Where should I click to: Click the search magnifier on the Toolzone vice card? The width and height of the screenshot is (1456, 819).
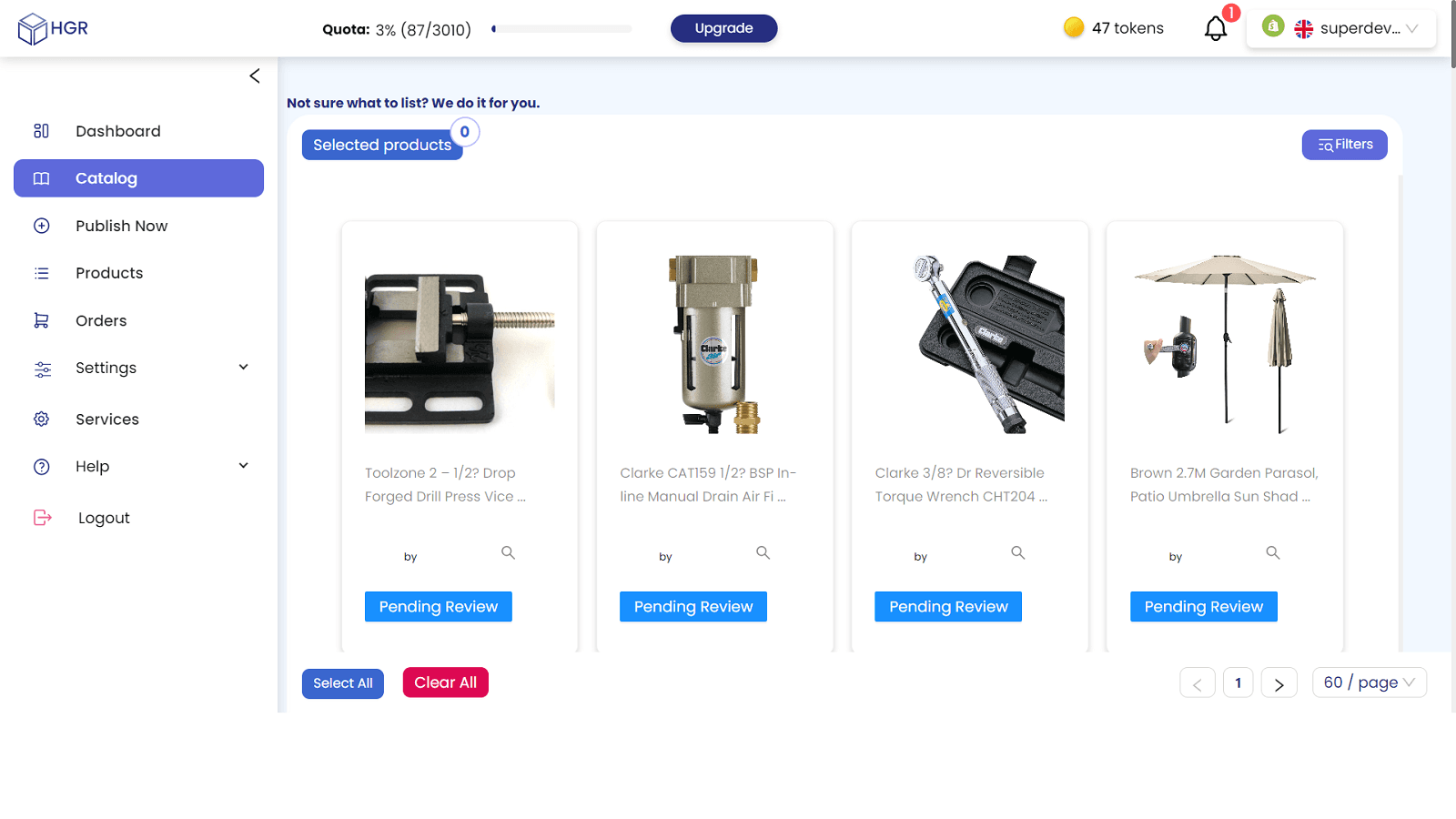(508, 552)
